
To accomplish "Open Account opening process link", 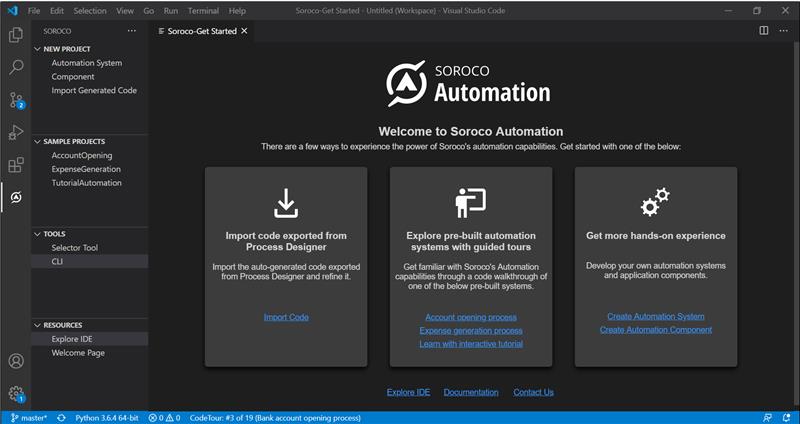I will pos(471,317).
